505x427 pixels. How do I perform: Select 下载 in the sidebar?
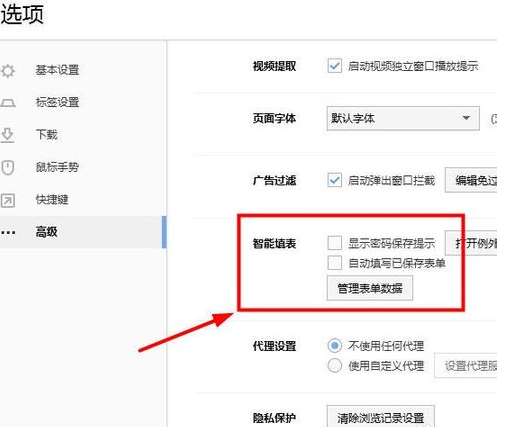click(x=47, y=134)
